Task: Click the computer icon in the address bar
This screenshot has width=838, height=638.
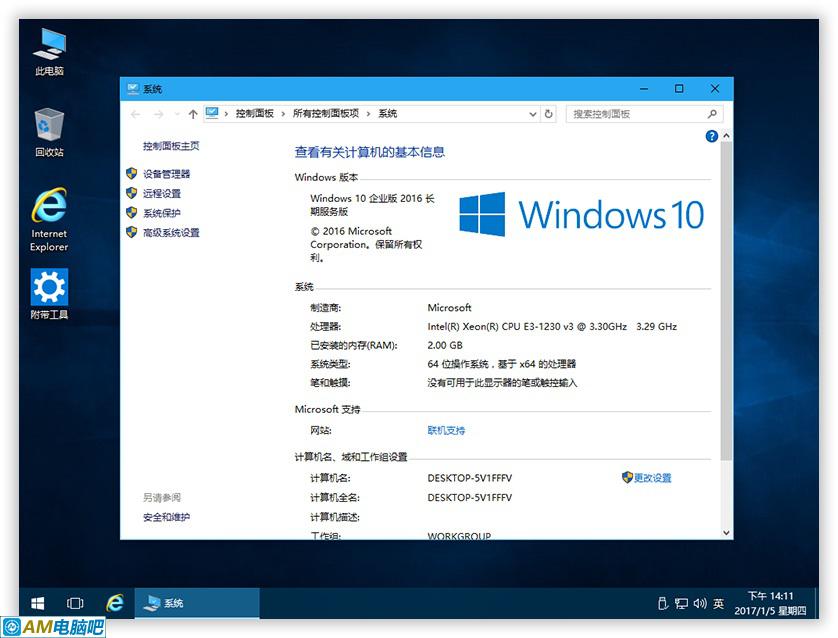Action: [212, 113]
